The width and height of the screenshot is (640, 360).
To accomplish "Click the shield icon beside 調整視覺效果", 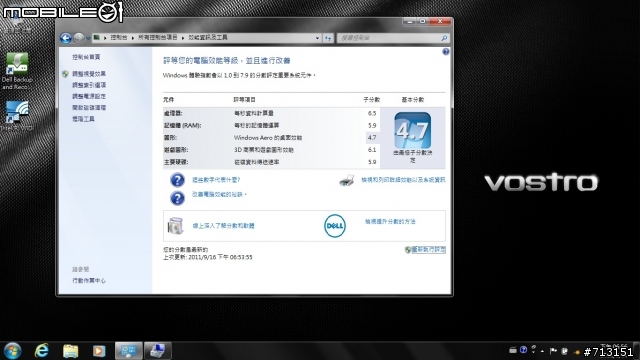I will tap(65, 74).
